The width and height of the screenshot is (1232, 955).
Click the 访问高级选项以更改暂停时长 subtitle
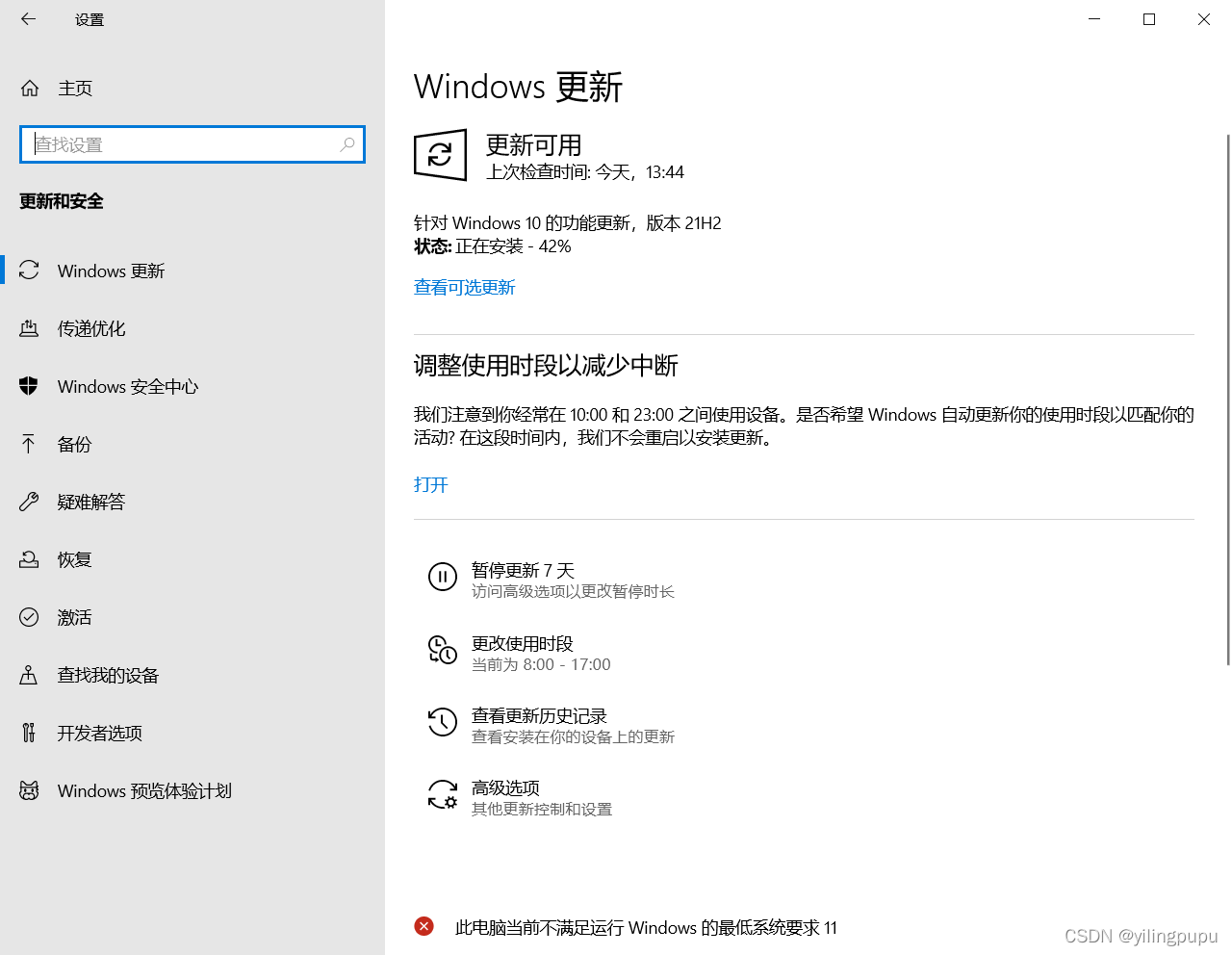573,591
